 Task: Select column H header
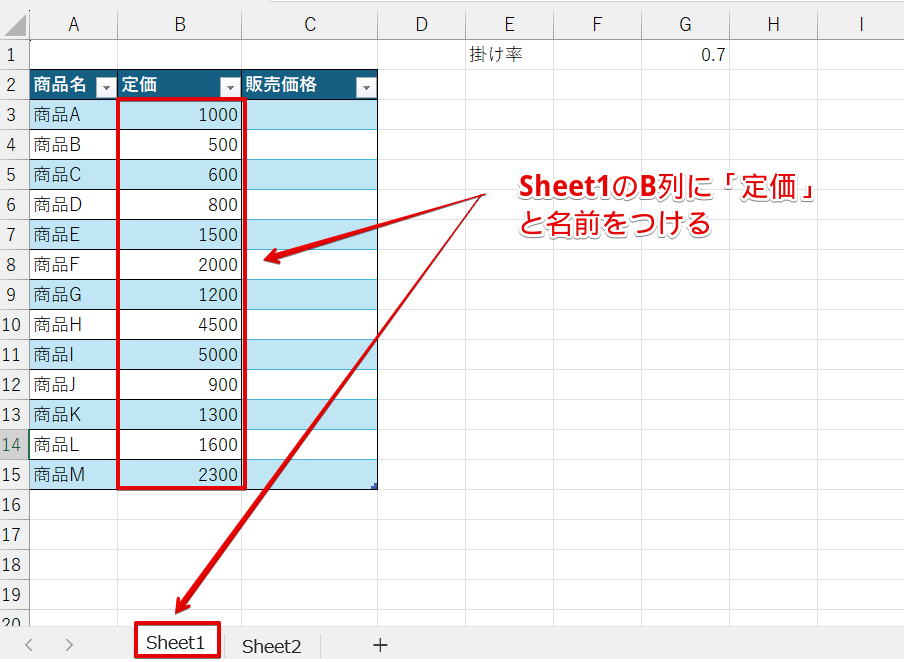point(774,25)
